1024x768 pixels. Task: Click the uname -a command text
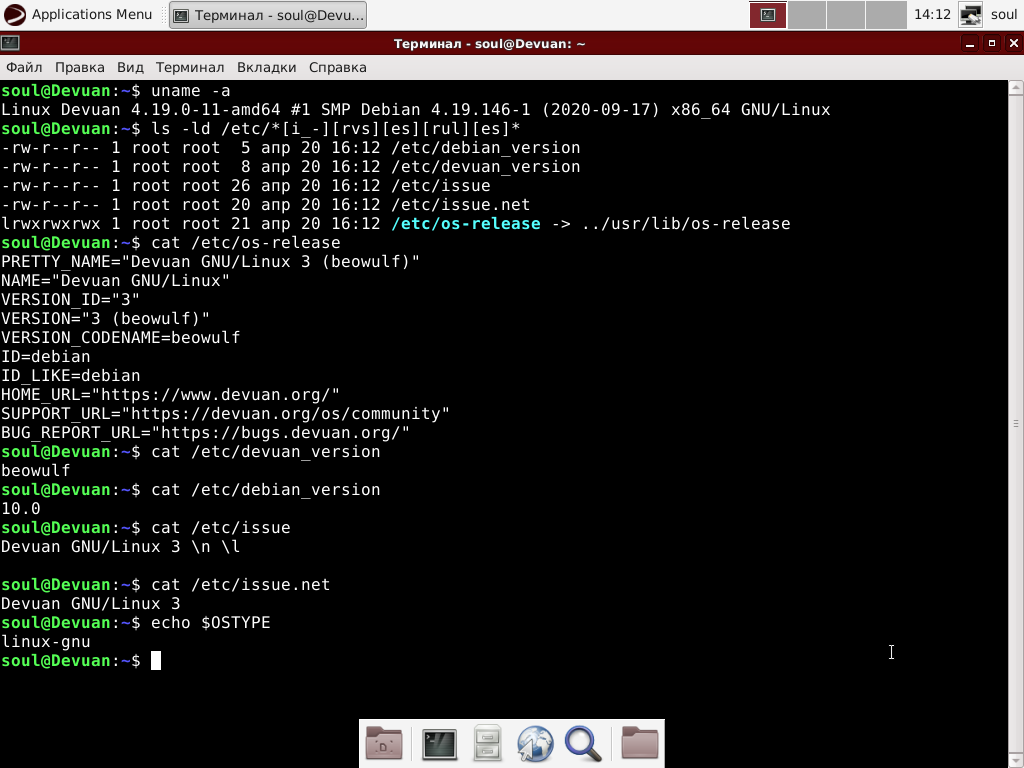[x=191, y=91]
